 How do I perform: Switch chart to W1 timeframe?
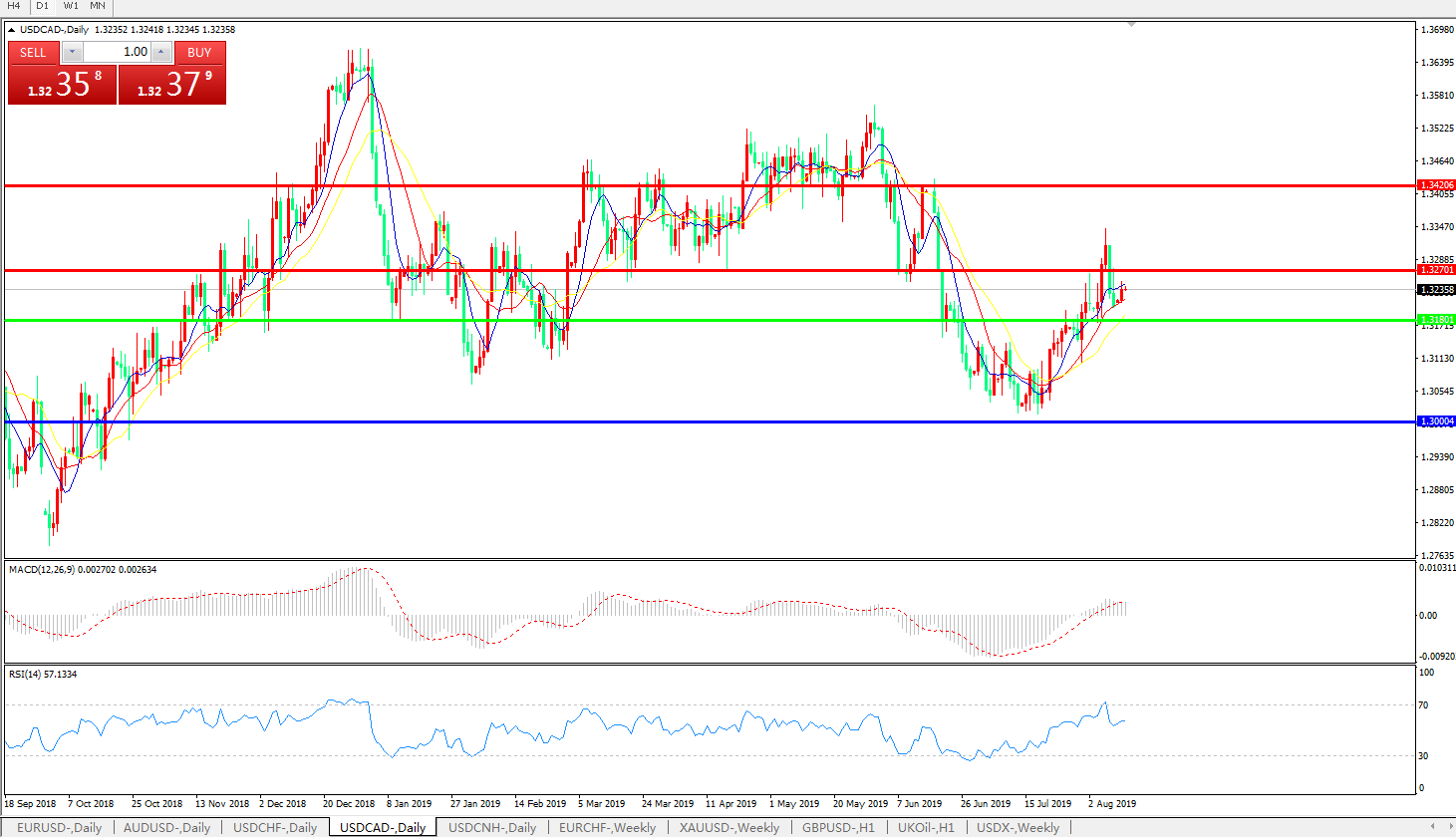click(x=71, y=6)
